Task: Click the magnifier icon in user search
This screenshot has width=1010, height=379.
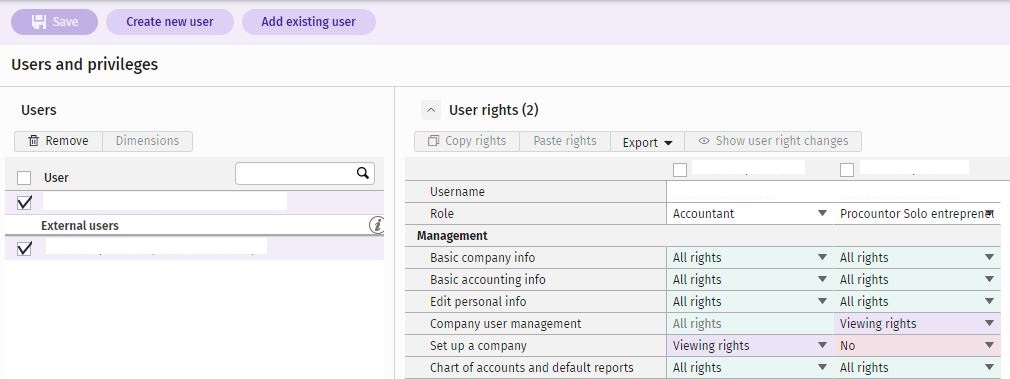Action: [x=363, y=173]
